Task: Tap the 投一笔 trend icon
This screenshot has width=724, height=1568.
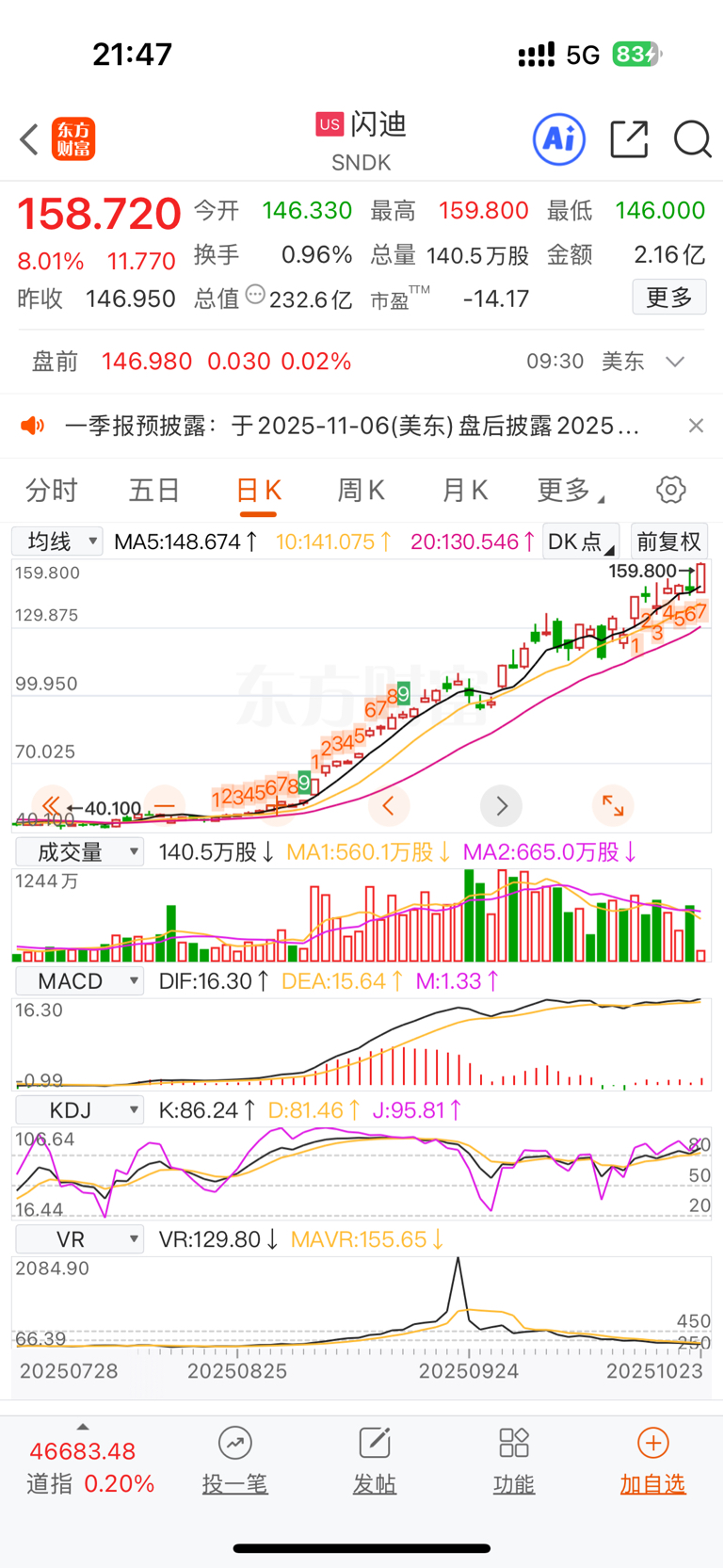Action: (x=234, y=1443)
